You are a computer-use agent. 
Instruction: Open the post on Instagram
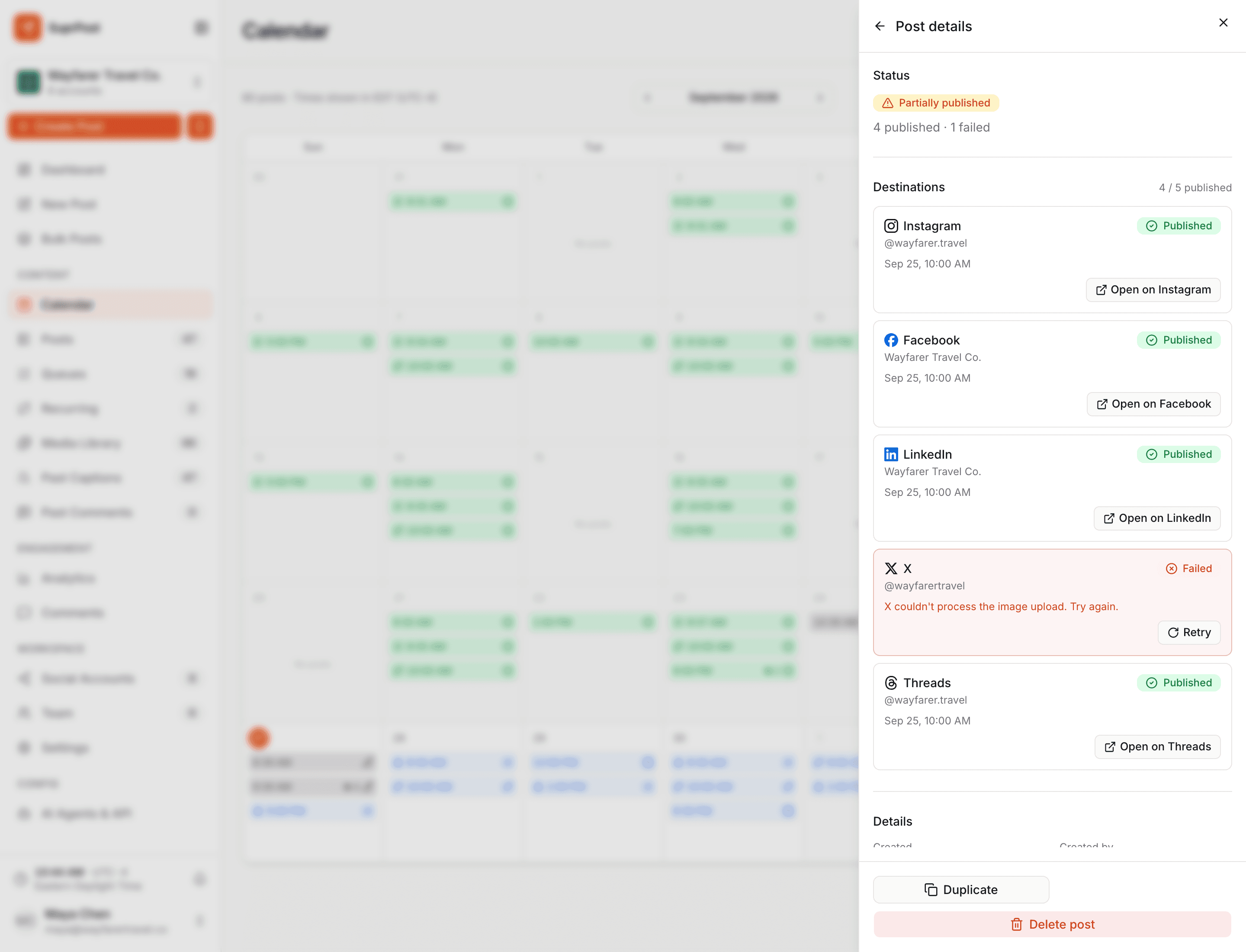[1153, 289]
